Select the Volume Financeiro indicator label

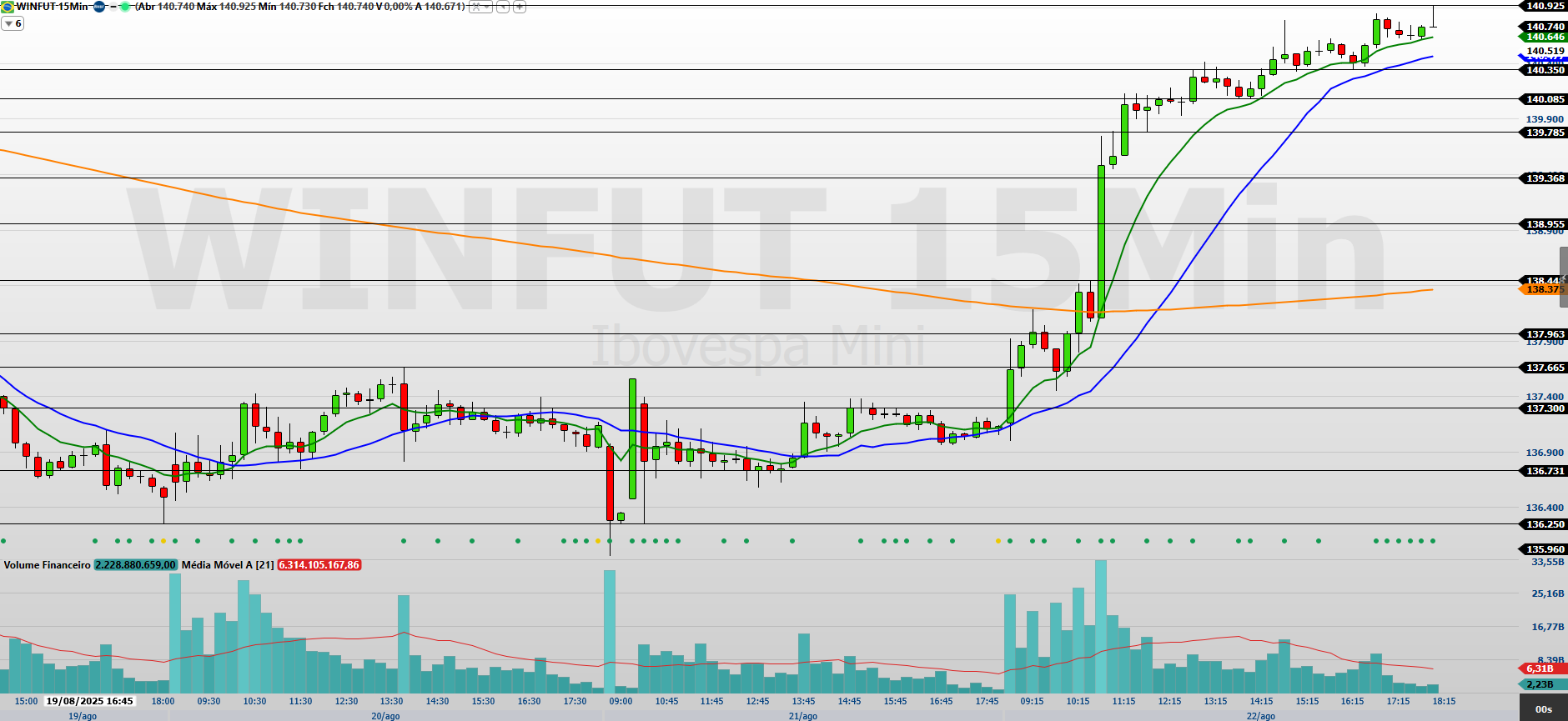tap(47, 565)
